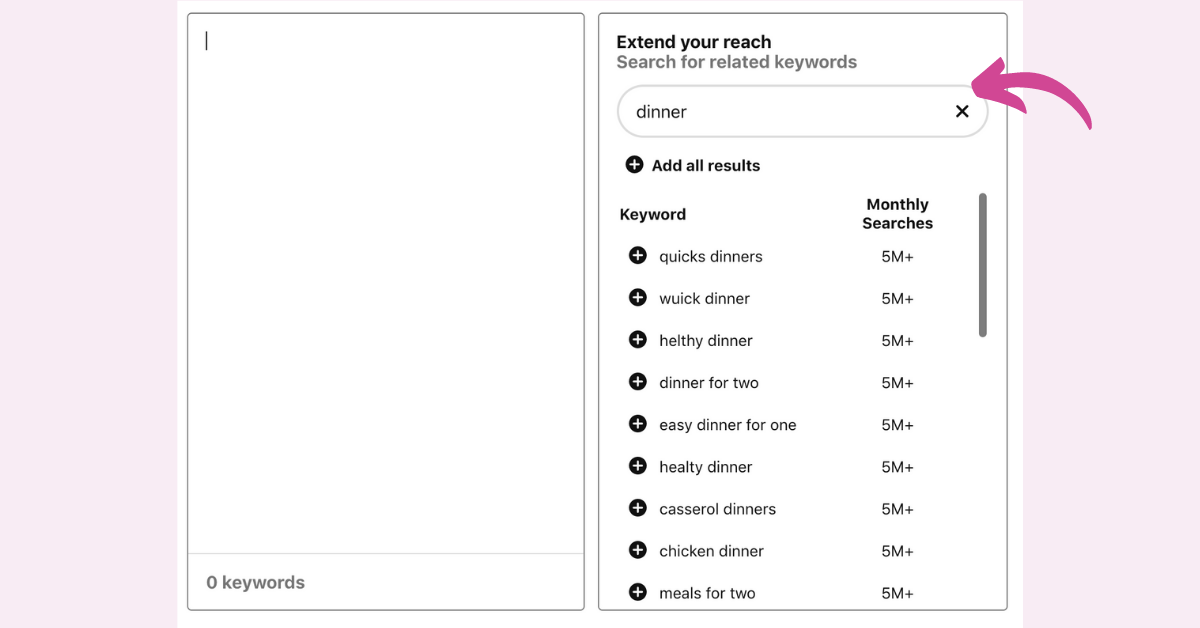
Task: Add the 'helthy dinner' keyword plus icon
Action: tap(637, 339)
